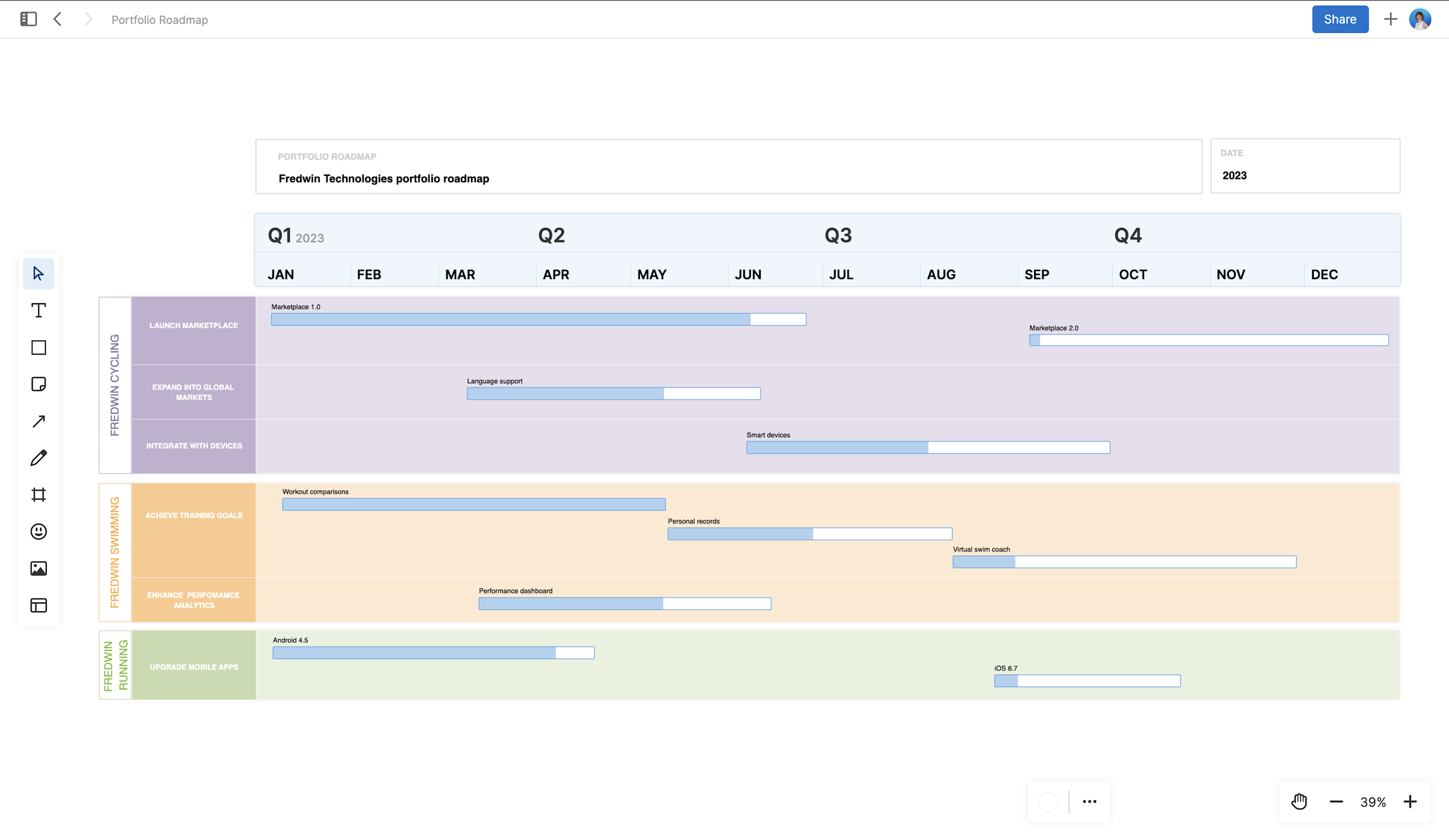Create new item with the plus button

tap(1390, 19)
